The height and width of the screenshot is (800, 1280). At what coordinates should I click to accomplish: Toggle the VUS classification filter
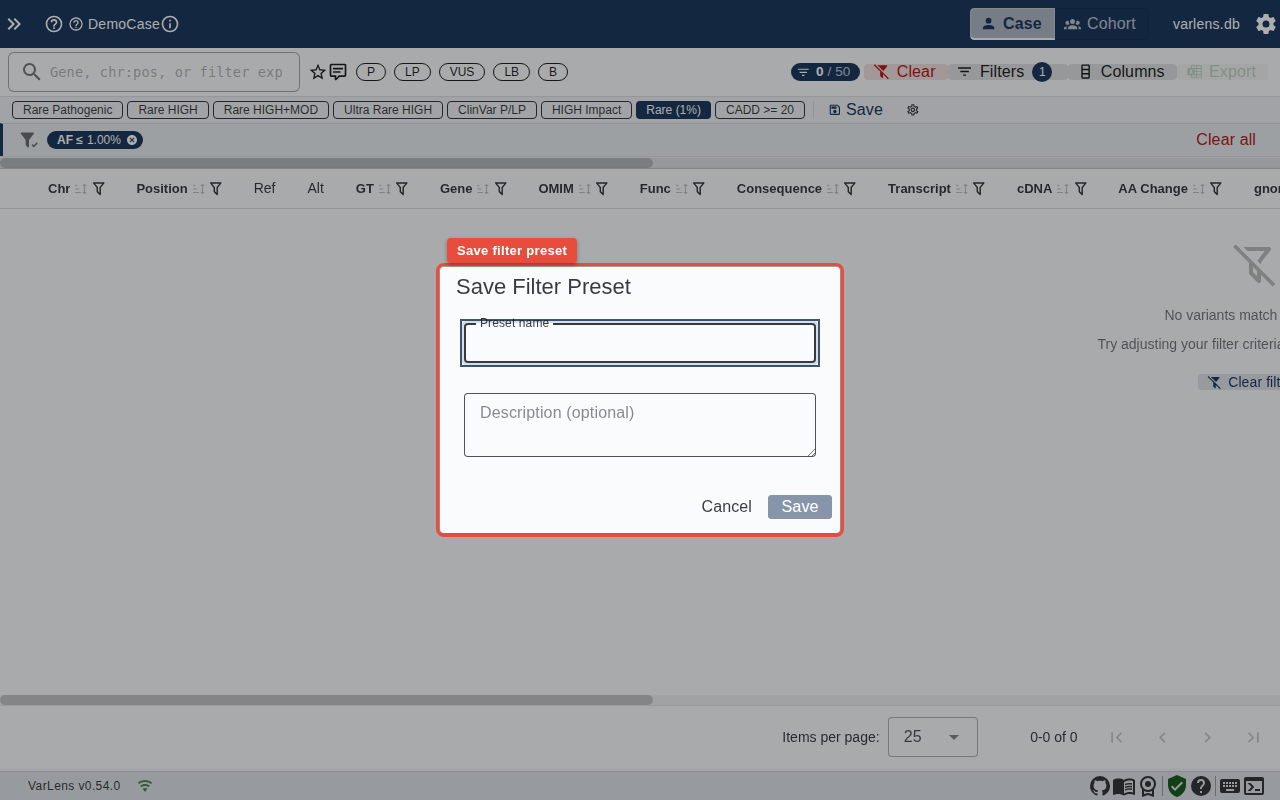(461, 71)
